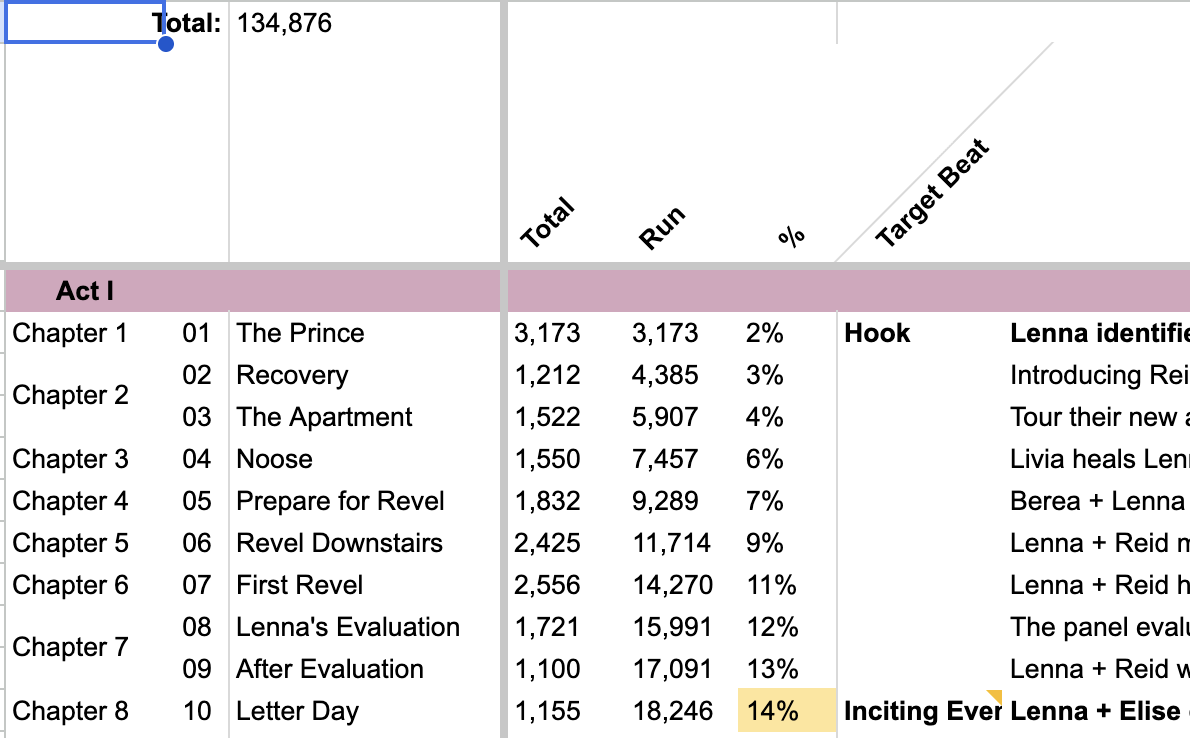Screen dimensions: 1190x738
Task: Select the running total 18,246 cell
Action: pos(672,711)
